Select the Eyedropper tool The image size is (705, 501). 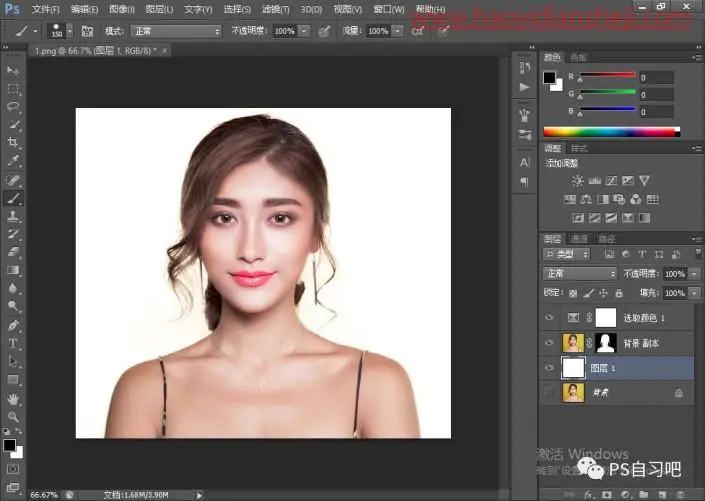pos(13,161)
